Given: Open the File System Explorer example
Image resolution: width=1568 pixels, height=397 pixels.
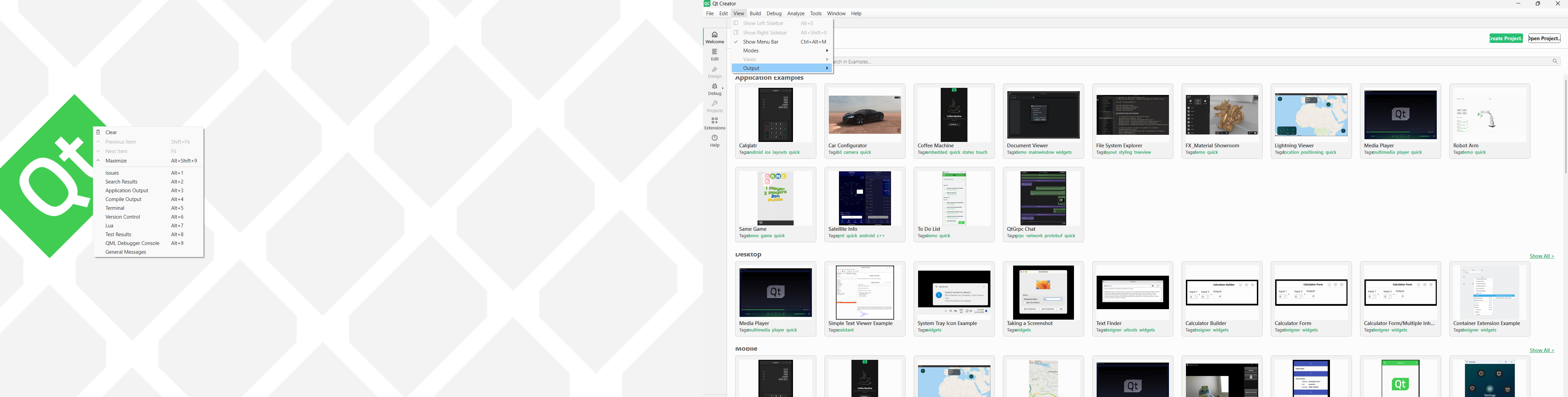Looking at the screenshot, I should click(1133, 121).
